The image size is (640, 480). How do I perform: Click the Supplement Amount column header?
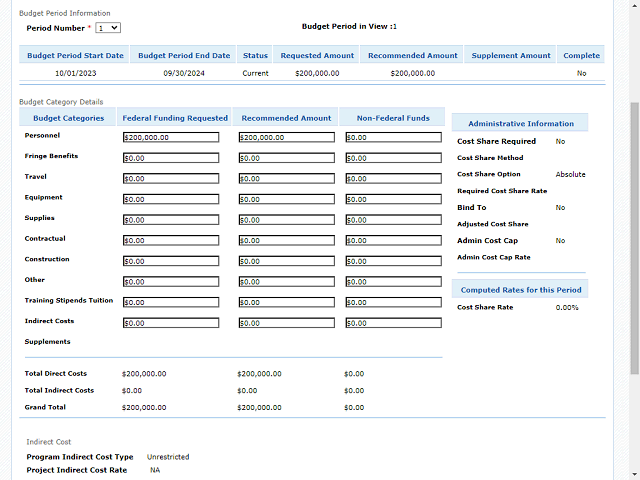pyautogui.click(x=511, y=56)
